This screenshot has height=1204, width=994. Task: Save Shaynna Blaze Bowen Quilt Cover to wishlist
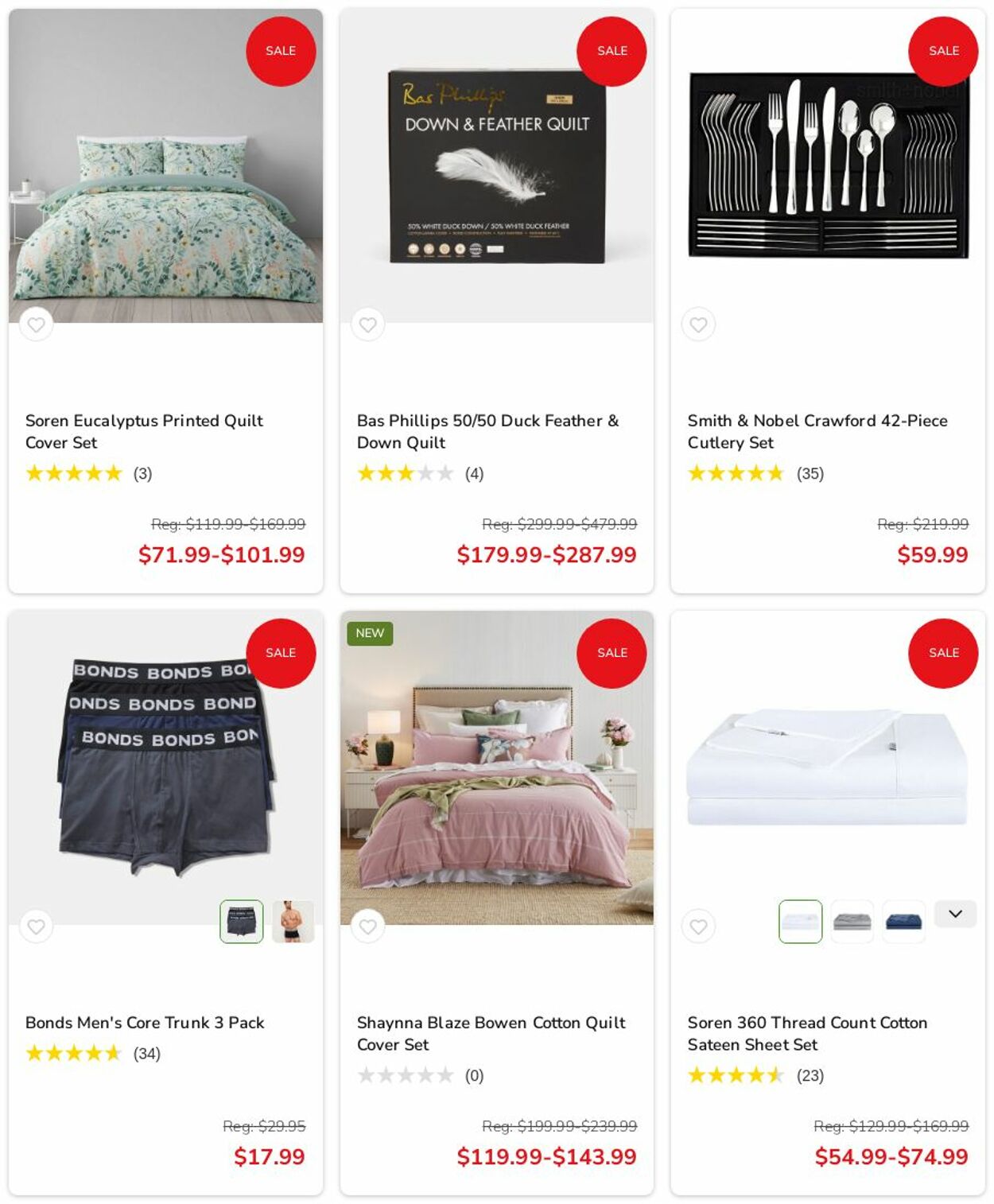pos(367,926)
